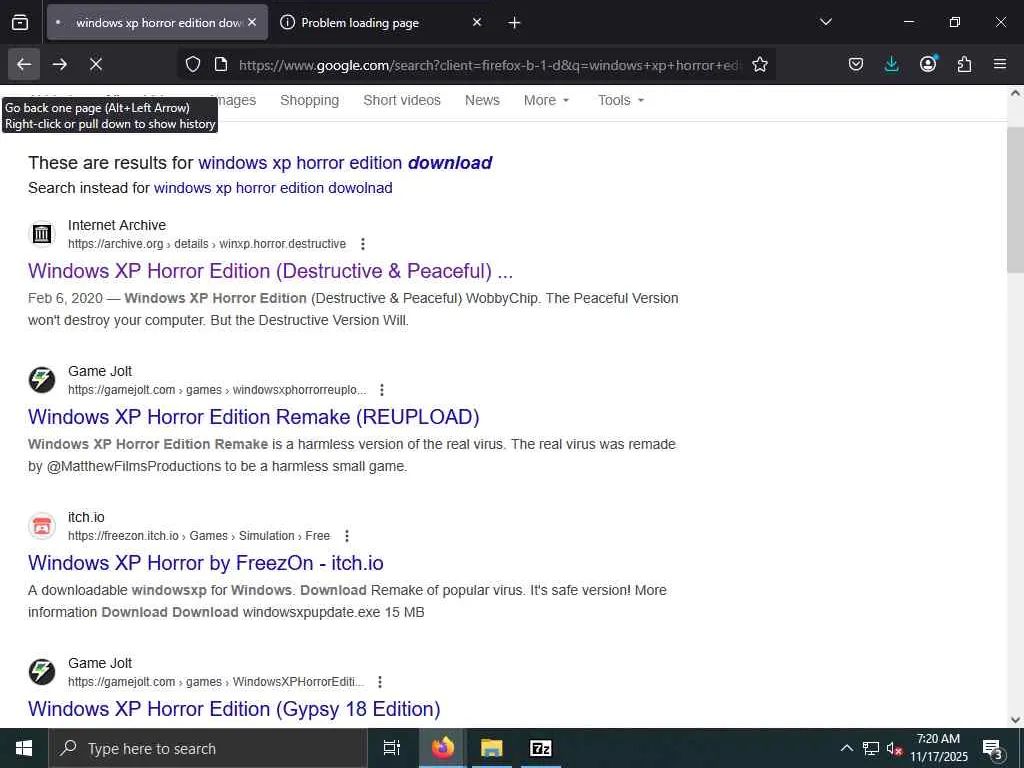Go back one page arrow
This screenshot has width=1024, height=768.
[x=24, y=64]
